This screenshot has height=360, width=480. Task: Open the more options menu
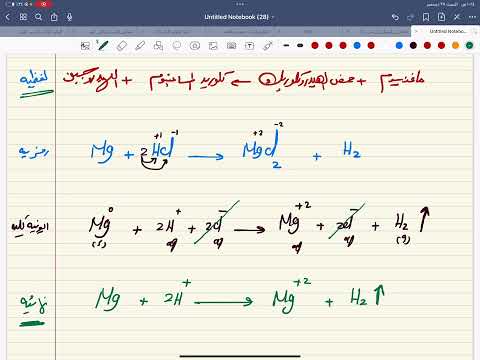click(x=472, y=17)
